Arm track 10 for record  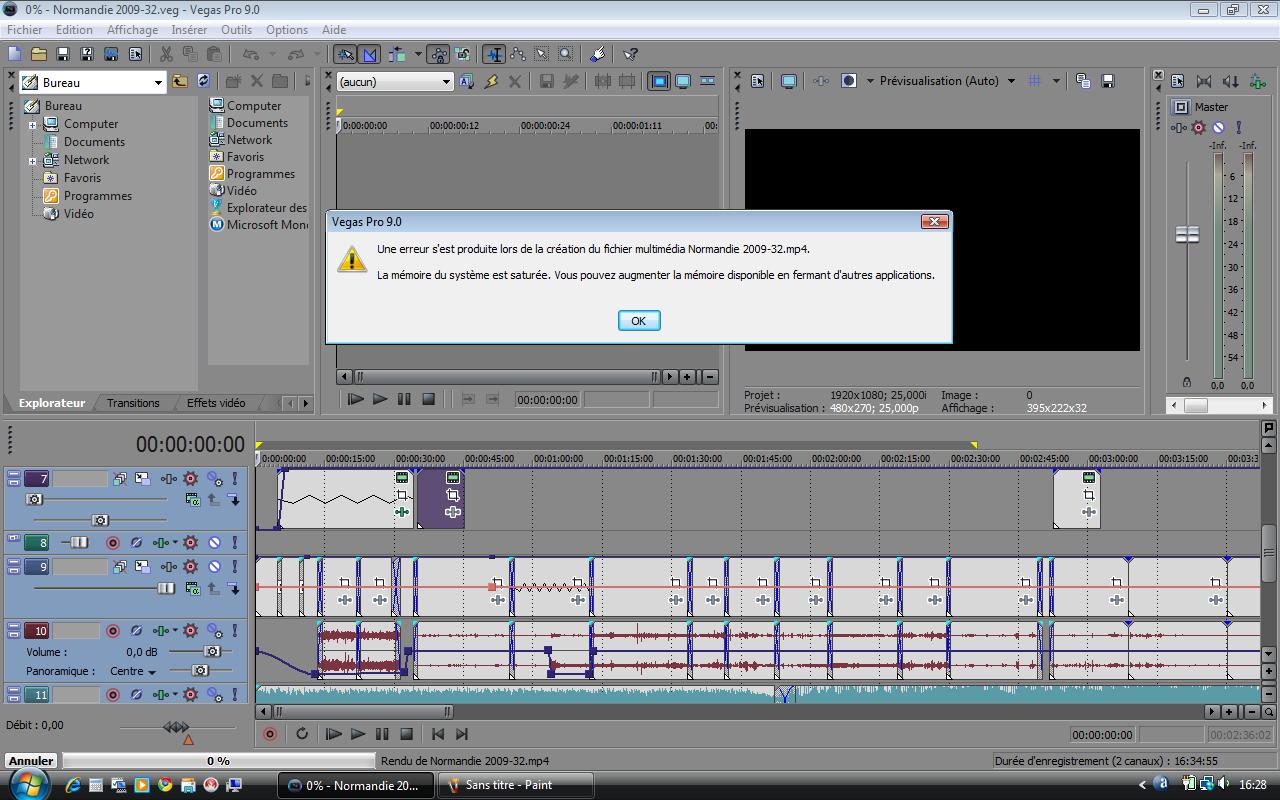112,631
